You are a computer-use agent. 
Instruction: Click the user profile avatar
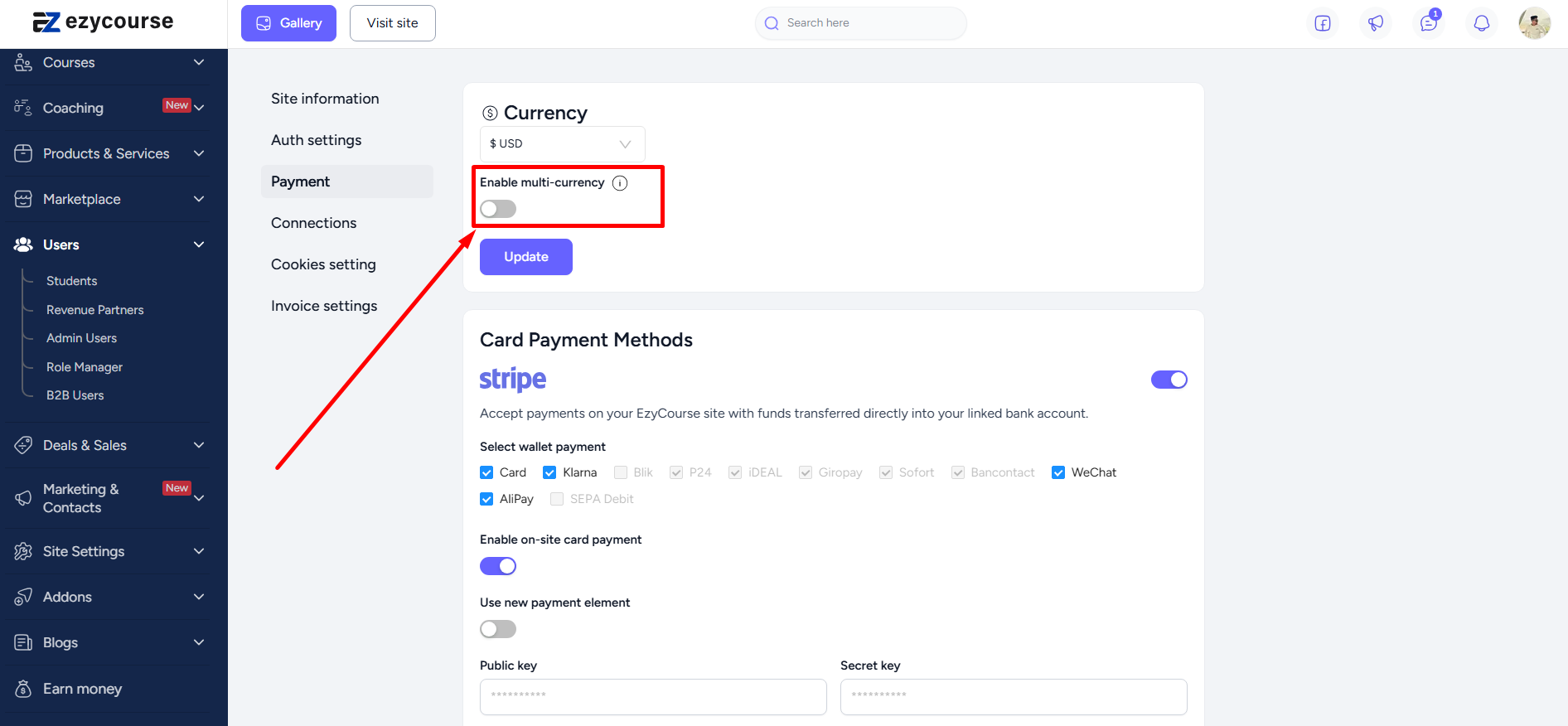(1535, 23)
